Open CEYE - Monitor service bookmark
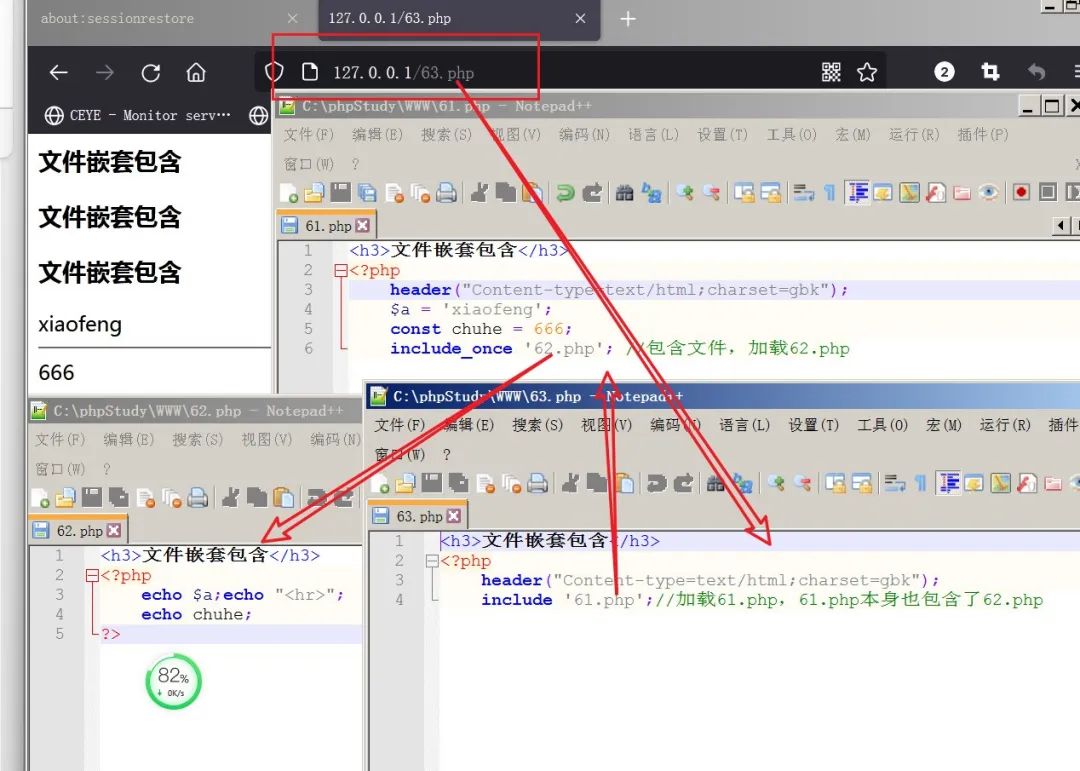1080x771 pixels. pos(138,115)
